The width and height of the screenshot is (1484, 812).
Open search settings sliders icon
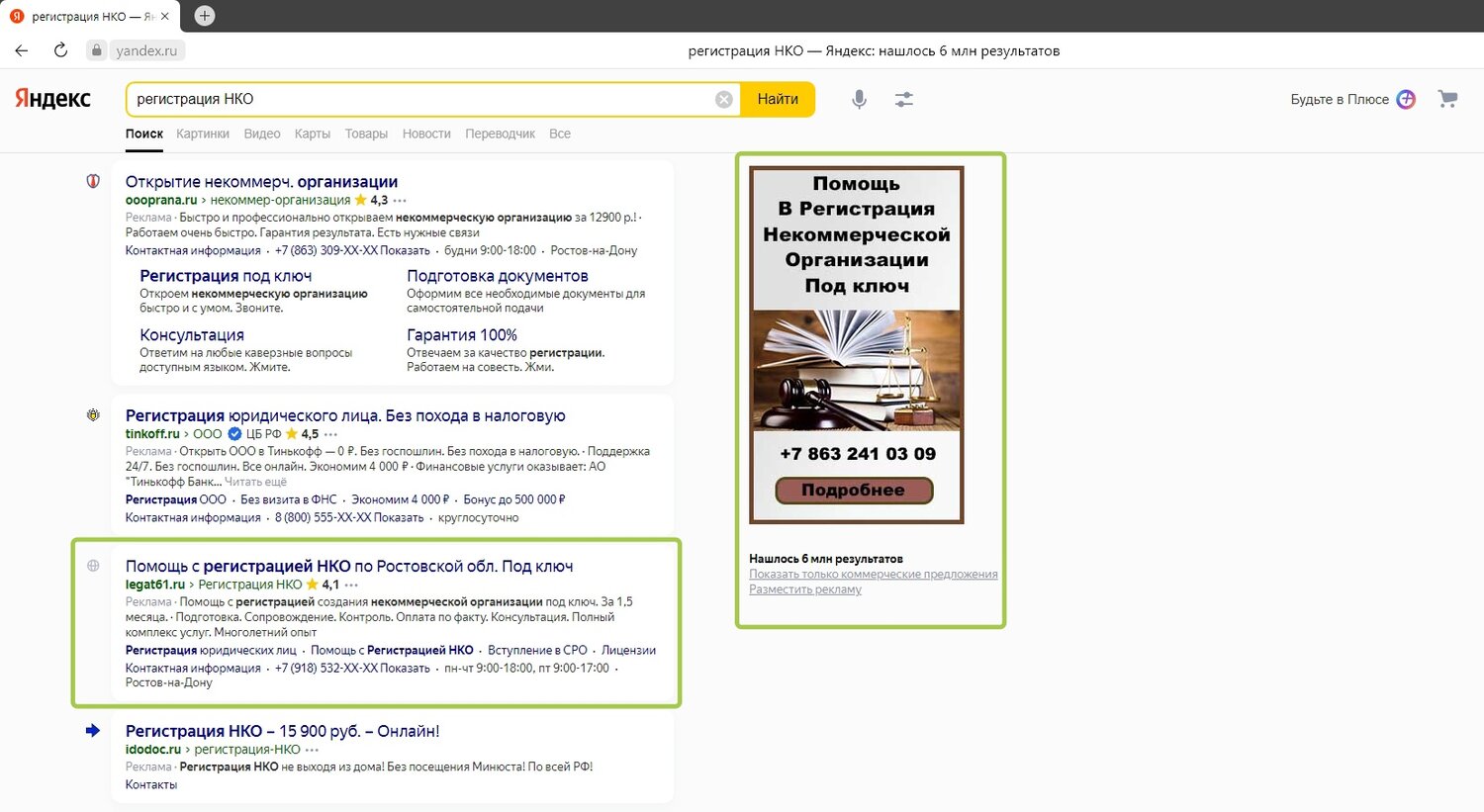coord(903,99)
